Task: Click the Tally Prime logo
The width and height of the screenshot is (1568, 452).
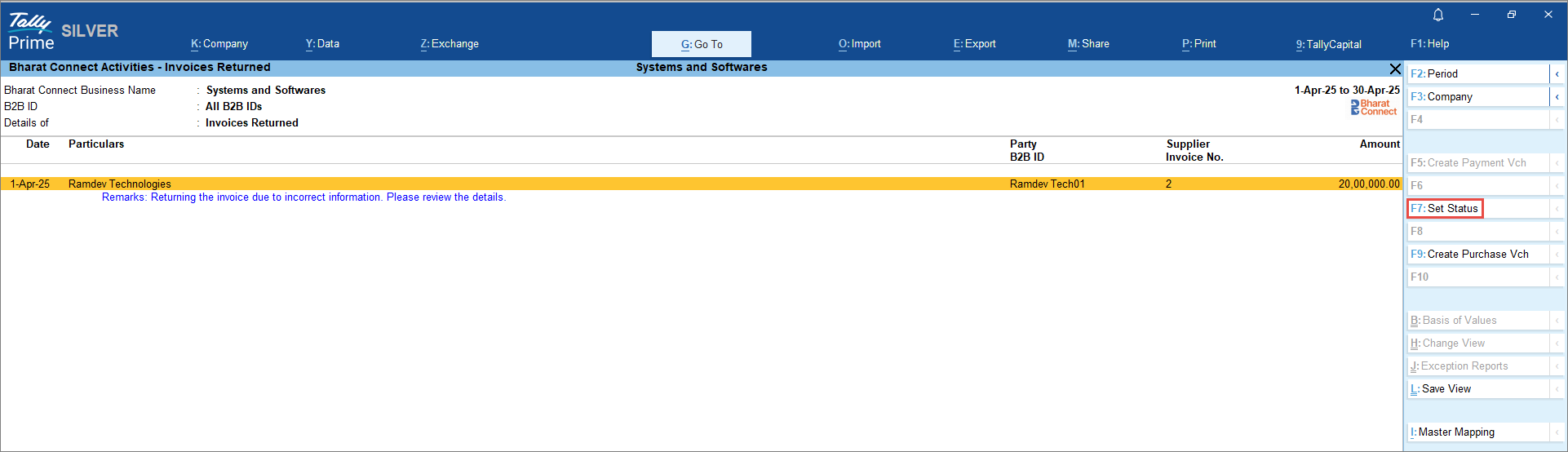Action: (x=31, y=33)
